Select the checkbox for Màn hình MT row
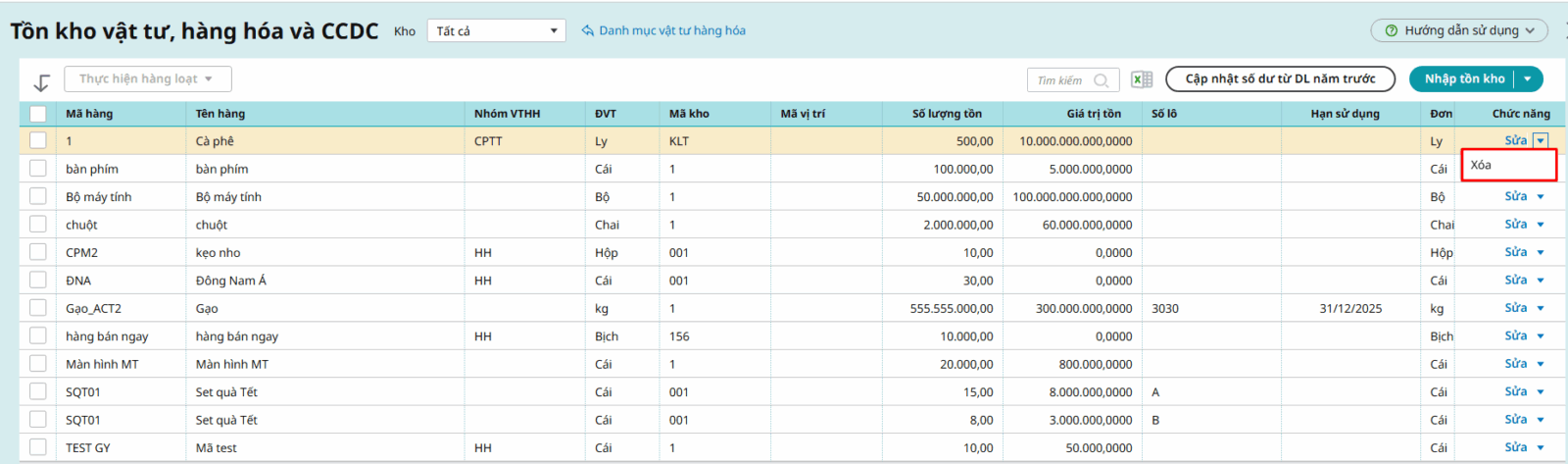Screen dimensions: 1568x464 point(38,364)
